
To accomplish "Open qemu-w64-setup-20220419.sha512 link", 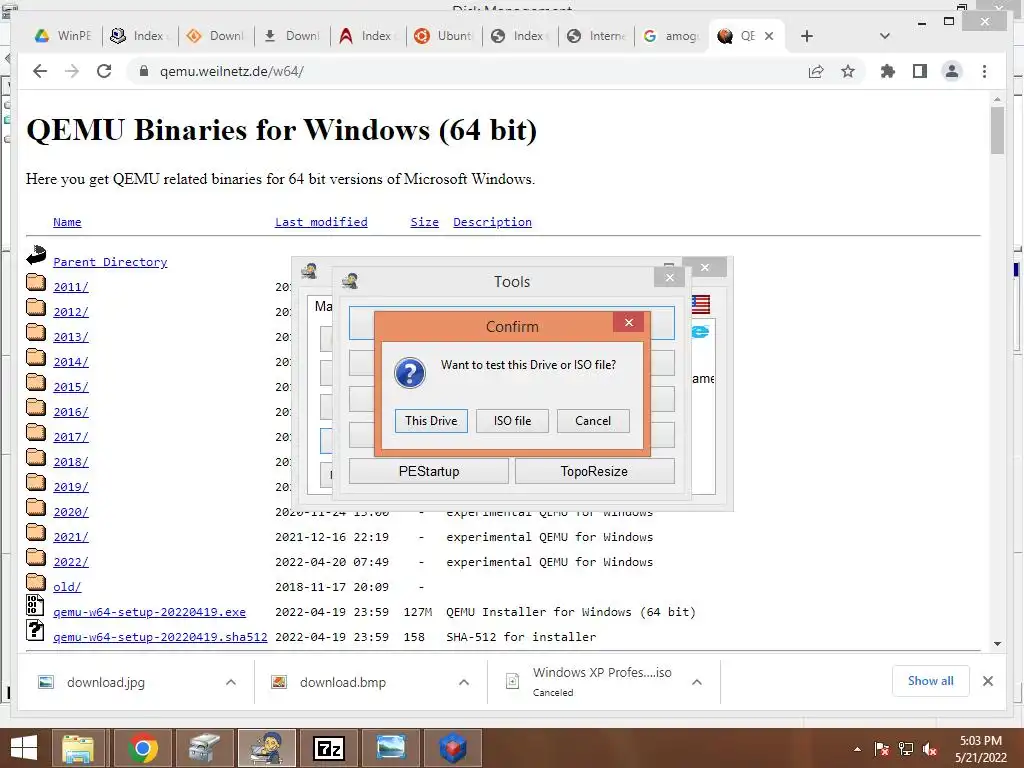I will pos(160,637).
